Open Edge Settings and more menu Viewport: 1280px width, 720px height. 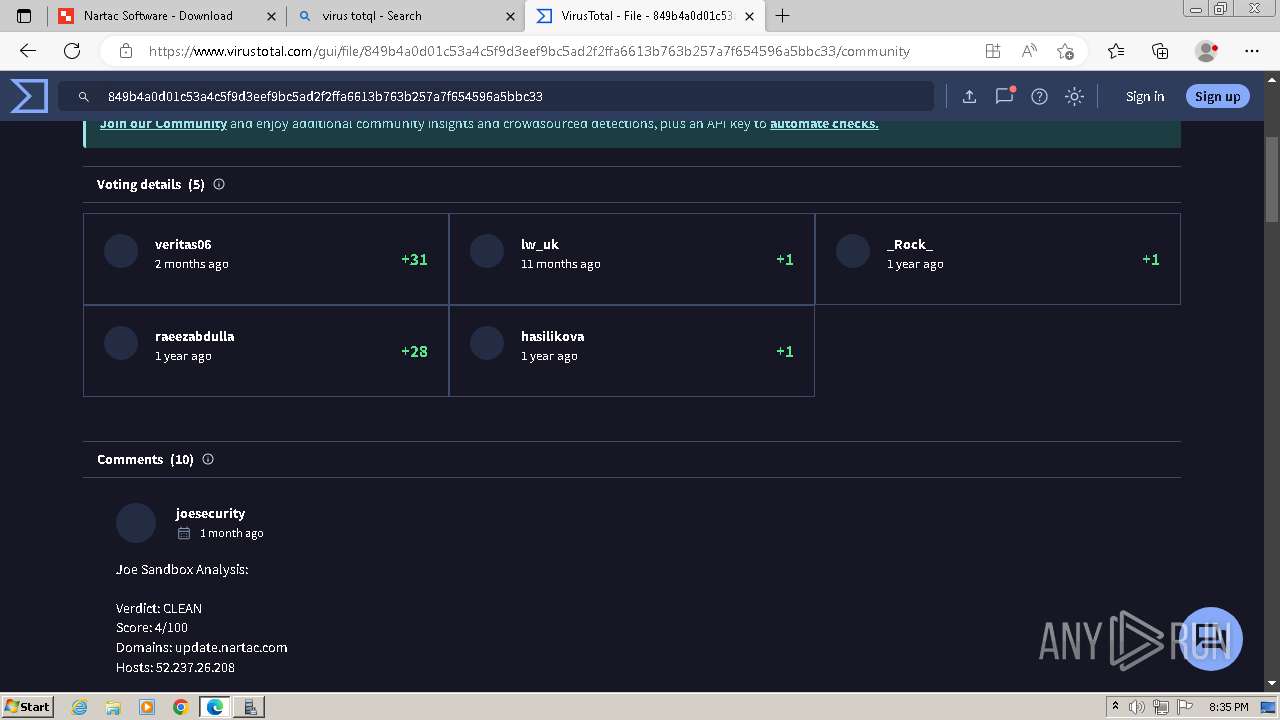[x=1252, y=51]
